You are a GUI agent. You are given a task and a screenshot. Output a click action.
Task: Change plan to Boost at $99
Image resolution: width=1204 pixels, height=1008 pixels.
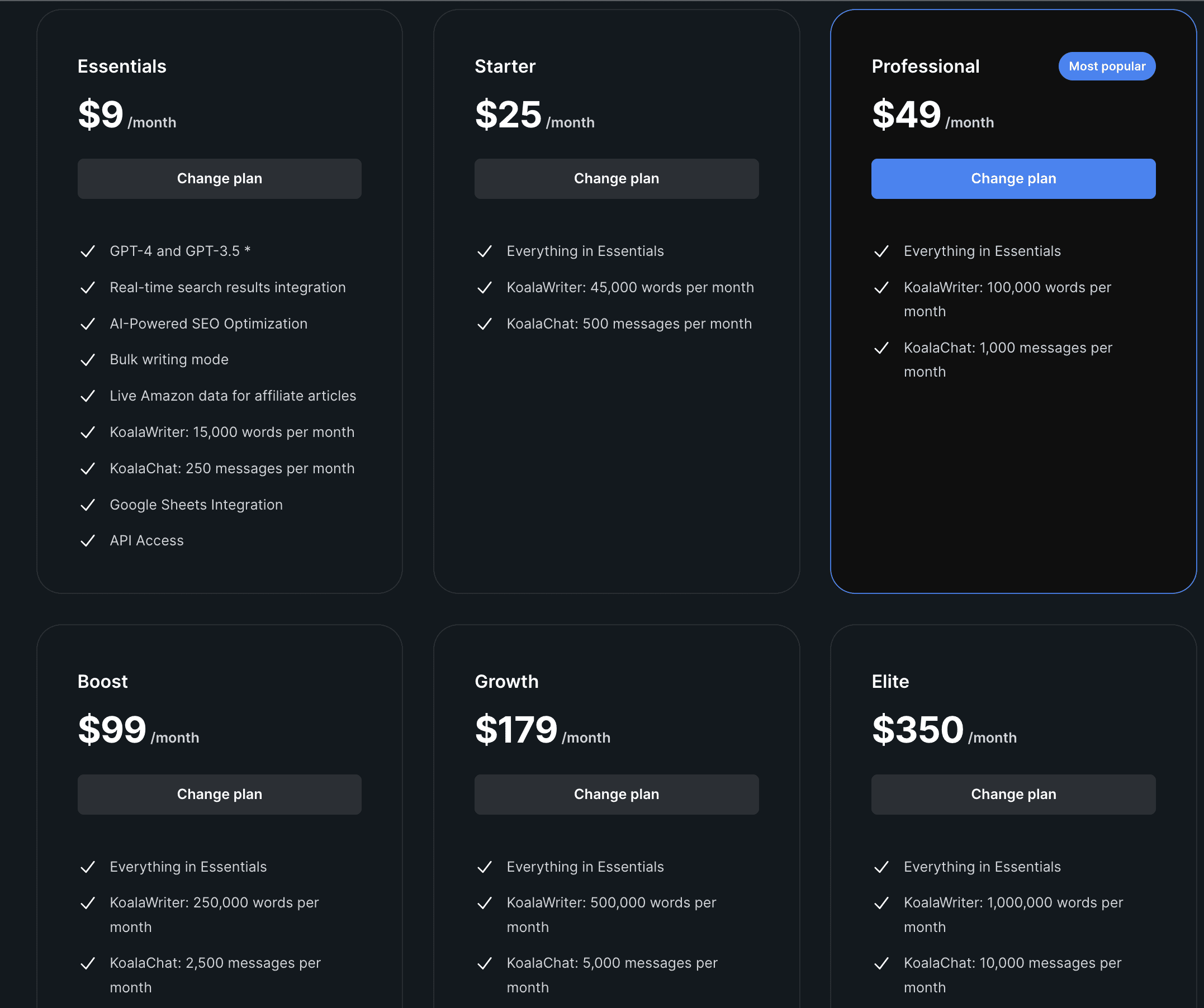click(x=220, y=794)
